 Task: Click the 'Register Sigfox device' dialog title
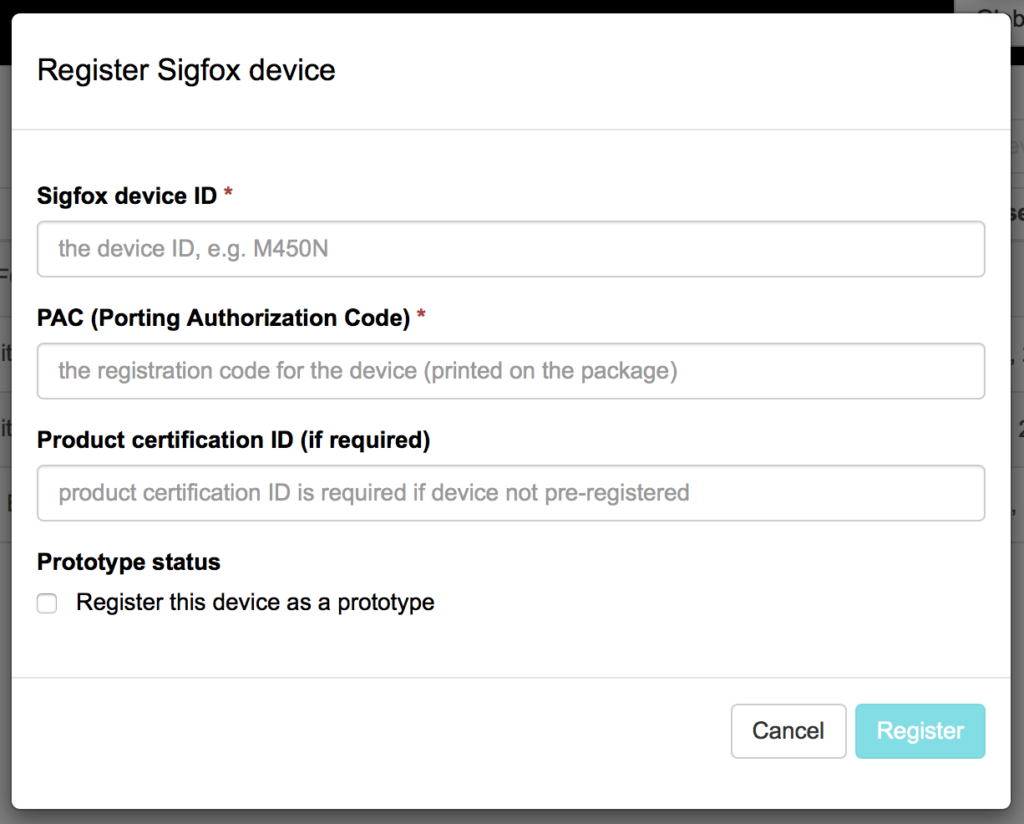coord(186,70)
